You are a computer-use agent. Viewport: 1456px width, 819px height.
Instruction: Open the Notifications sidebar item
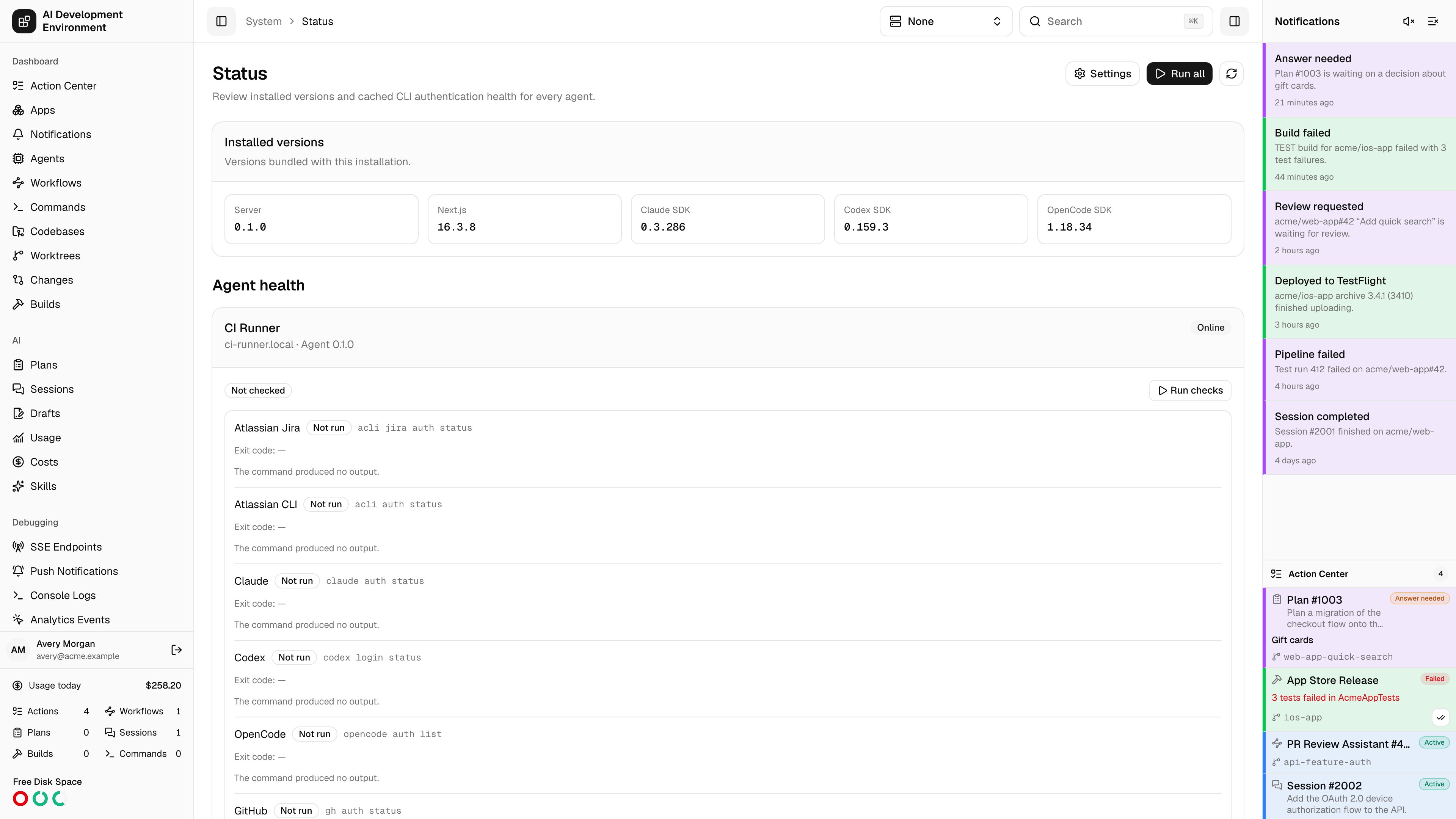pos(97,135)
